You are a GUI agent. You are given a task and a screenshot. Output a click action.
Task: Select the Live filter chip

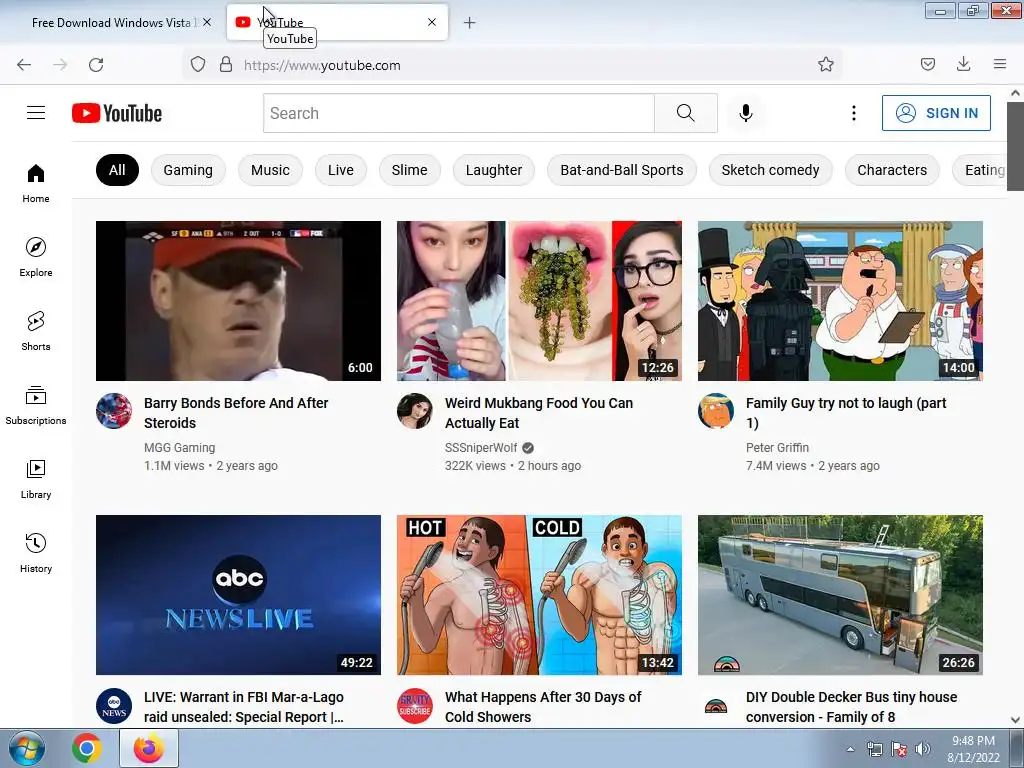pos(341,170)
